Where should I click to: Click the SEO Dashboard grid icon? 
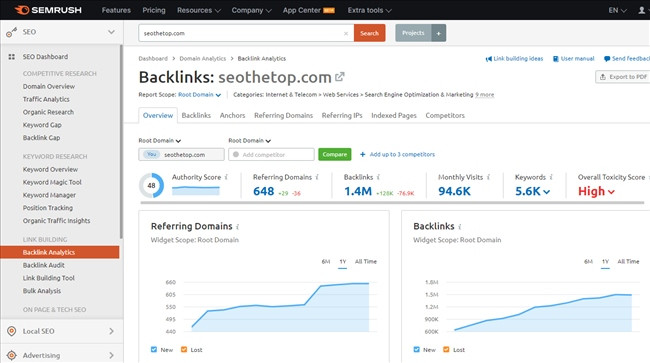[12, 57]
